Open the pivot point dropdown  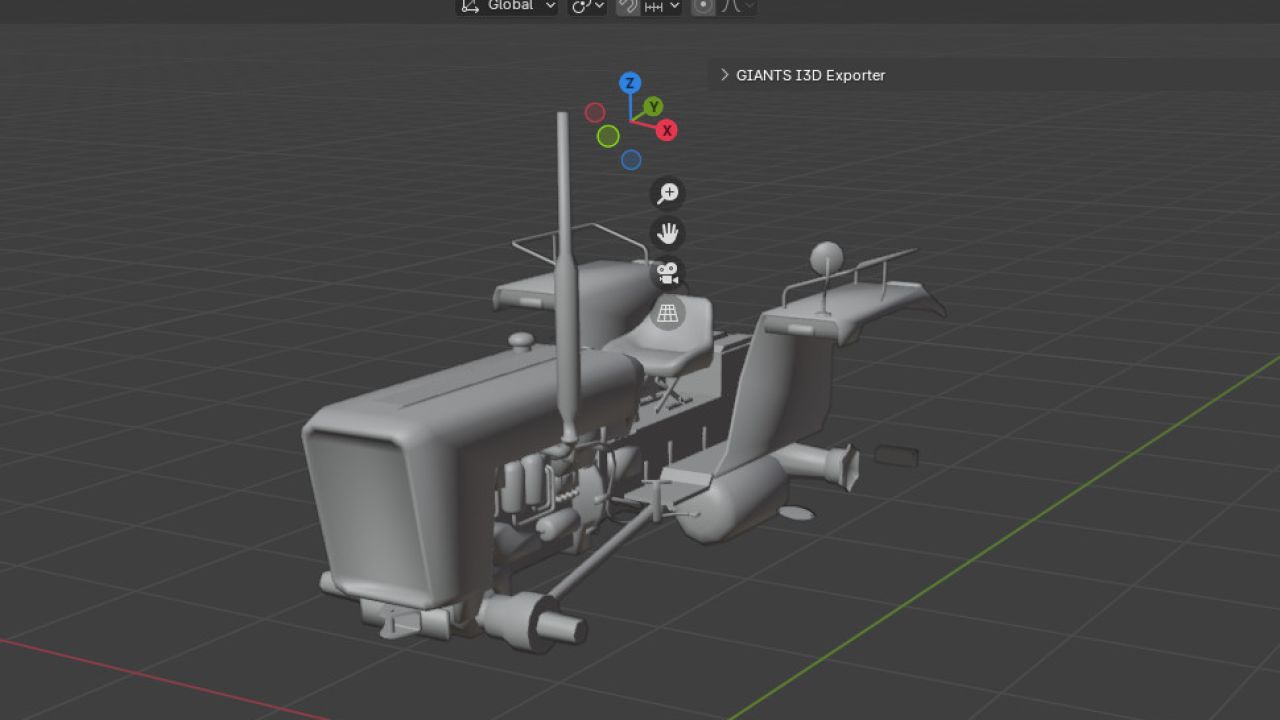click(x=587, y=6)
